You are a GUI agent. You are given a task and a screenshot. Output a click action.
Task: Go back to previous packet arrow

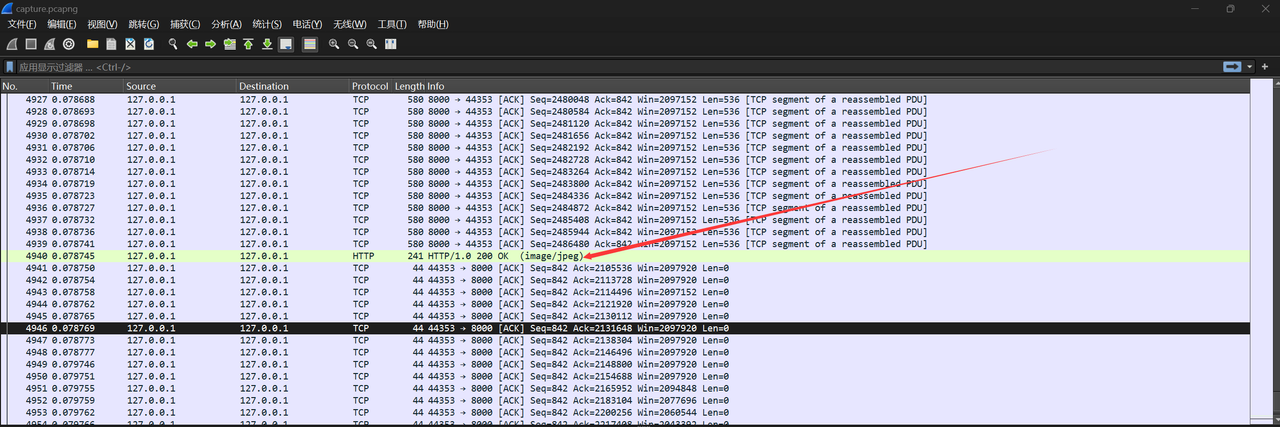coord(191,44)
